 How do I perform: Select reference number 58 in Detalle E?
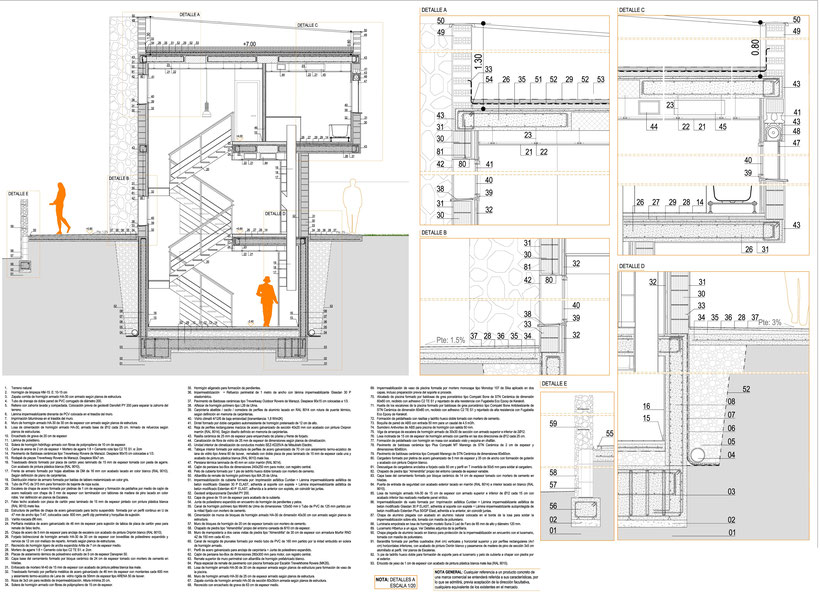(553, 472)
